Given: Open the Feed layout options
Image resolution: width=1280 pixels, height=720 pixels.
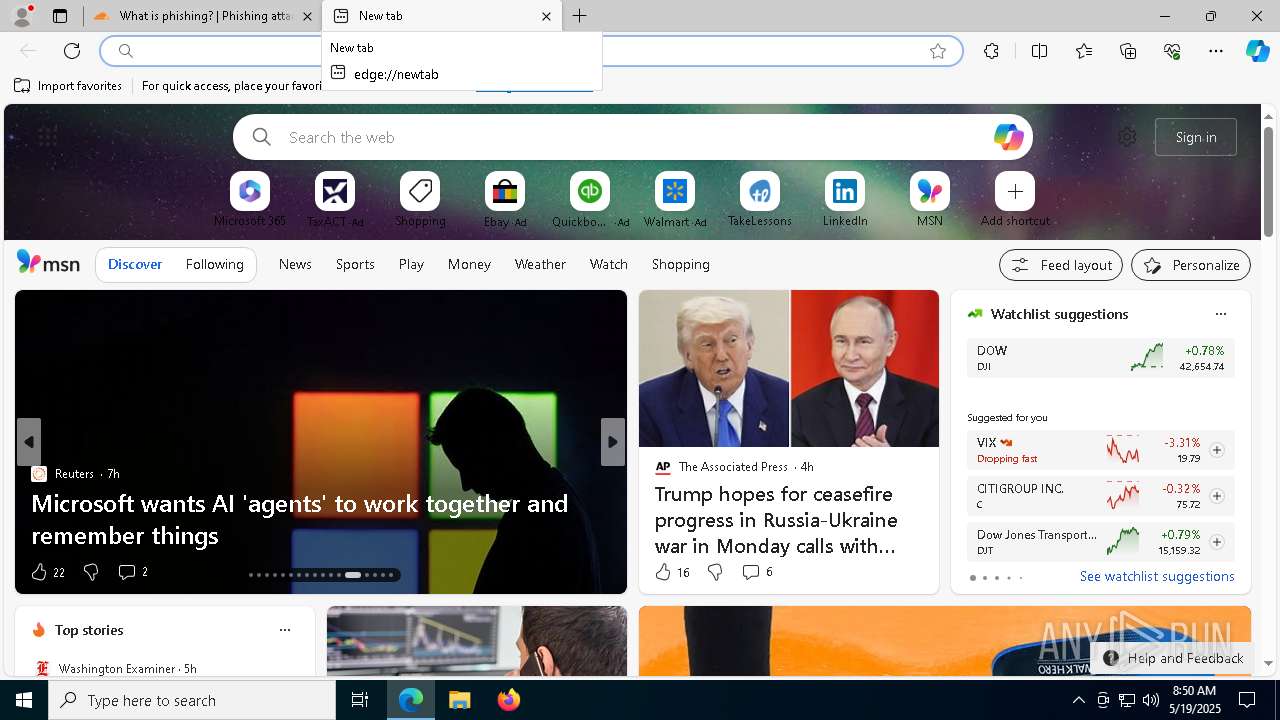Looking at the screenshot, I should click(x=1061, y=265).
